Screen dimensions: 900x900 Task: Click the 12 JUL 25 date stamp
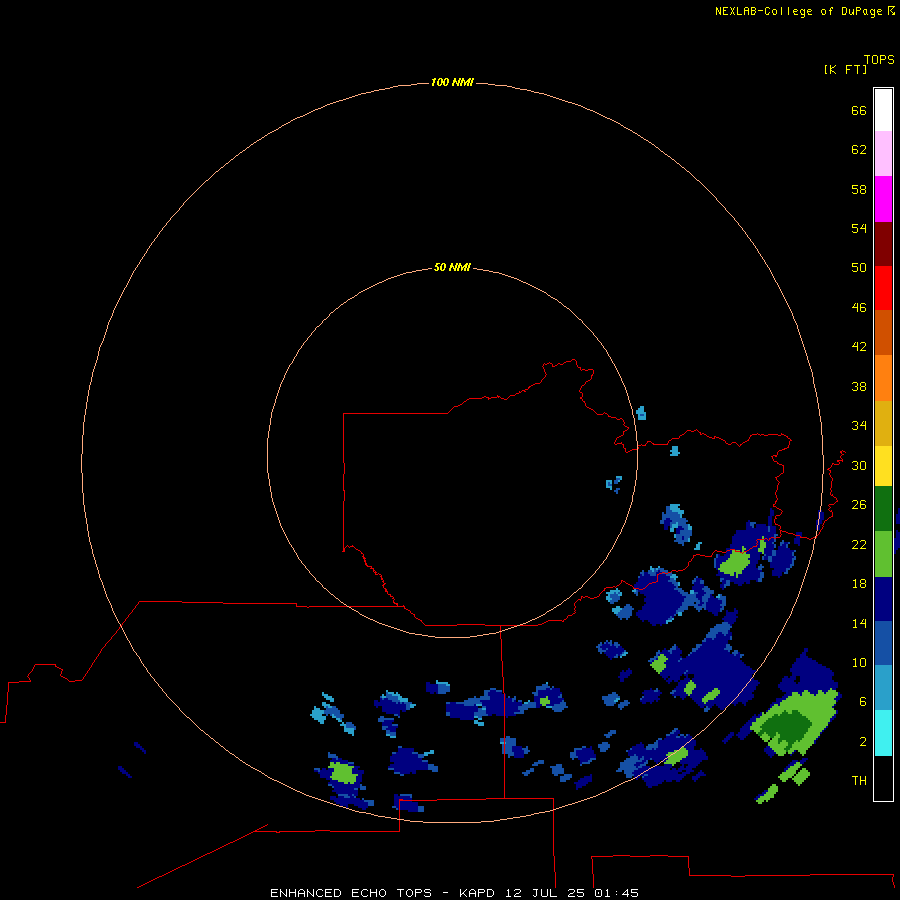click(545, 893)
